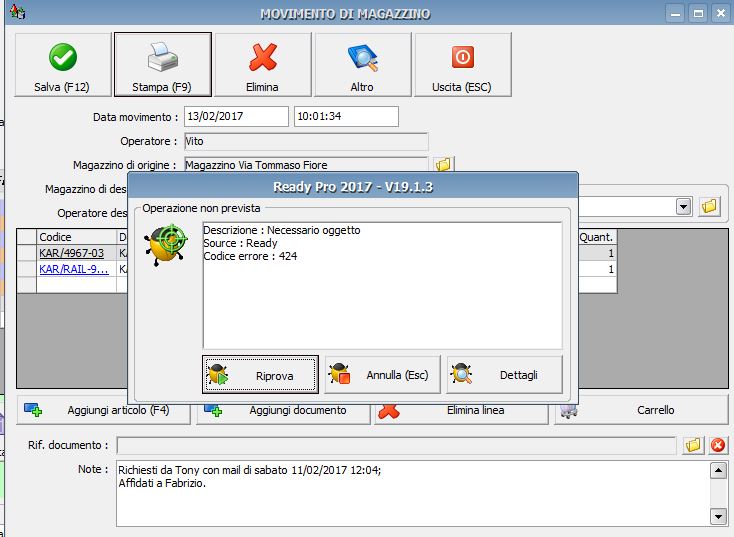
Task: Close the Movimento di Magazzino window
Action: (x=721, y=13)
